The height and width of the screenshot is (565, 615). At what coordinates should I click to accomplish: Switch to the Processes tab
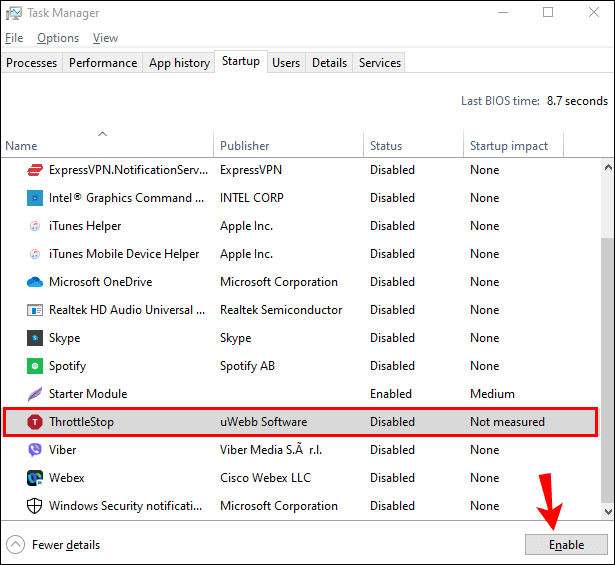click(x=32, y=63)
